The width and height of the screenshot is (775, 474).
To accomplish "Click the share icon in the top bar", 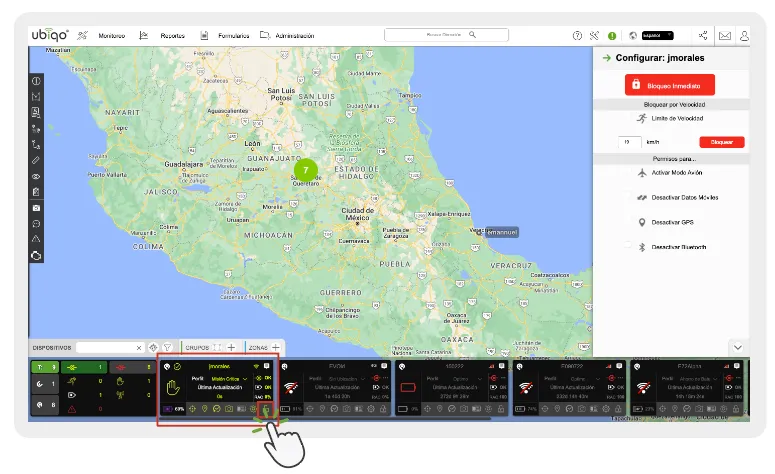I will coord(703,36).
